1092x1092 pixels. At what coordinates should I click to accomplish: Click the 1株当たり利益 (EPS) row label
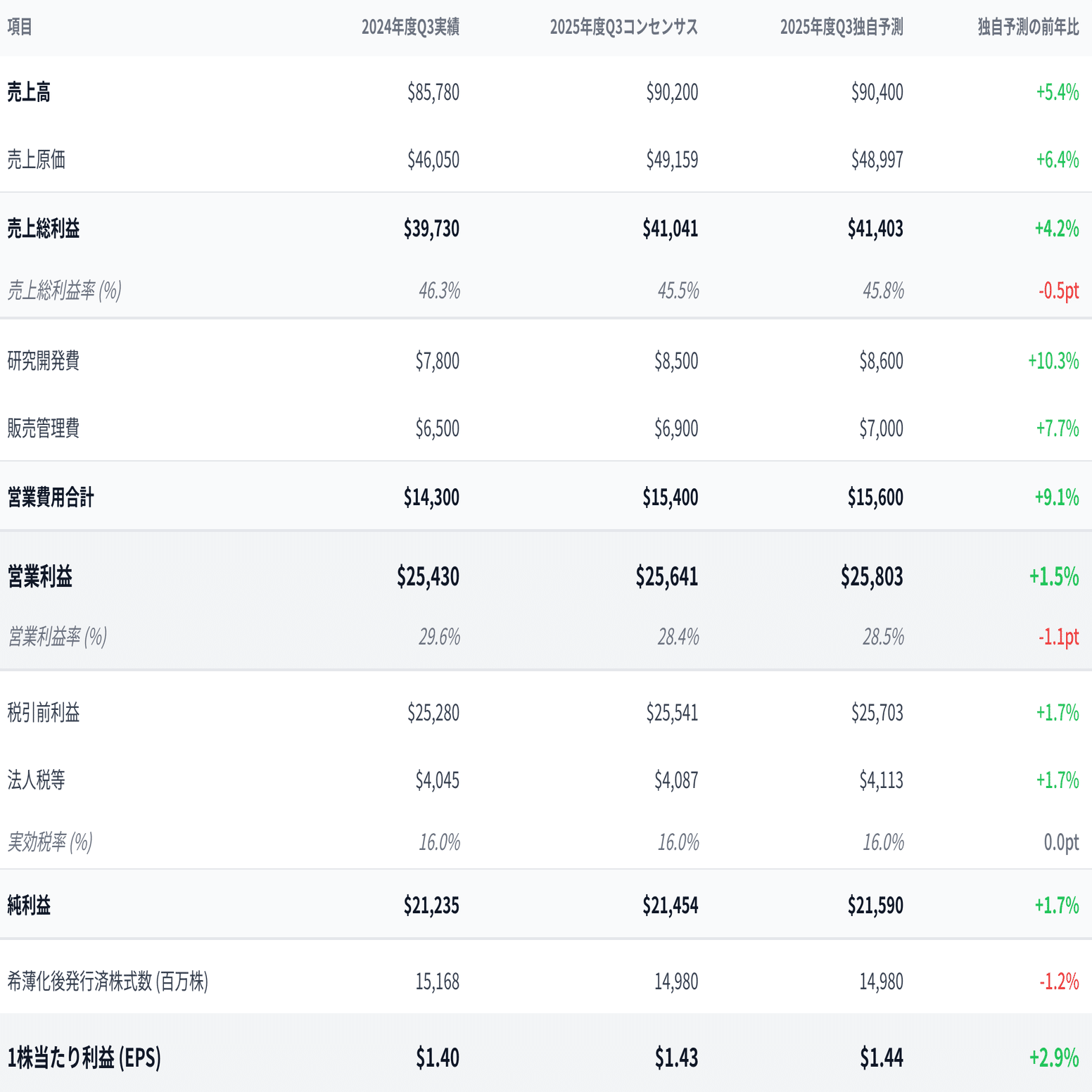pyautogui.click(x=84, y=1058)
